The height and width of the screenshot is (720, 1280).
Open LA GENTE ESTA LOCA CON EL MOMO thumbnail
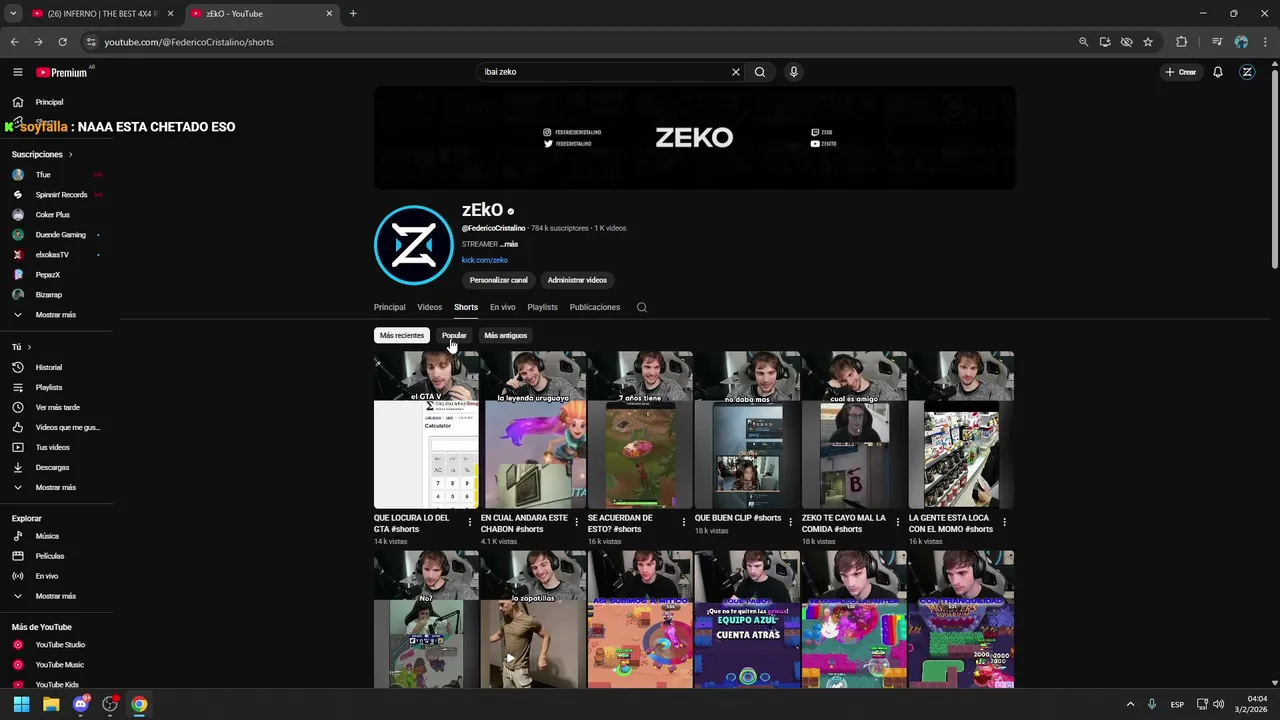[x=961, y=430]
